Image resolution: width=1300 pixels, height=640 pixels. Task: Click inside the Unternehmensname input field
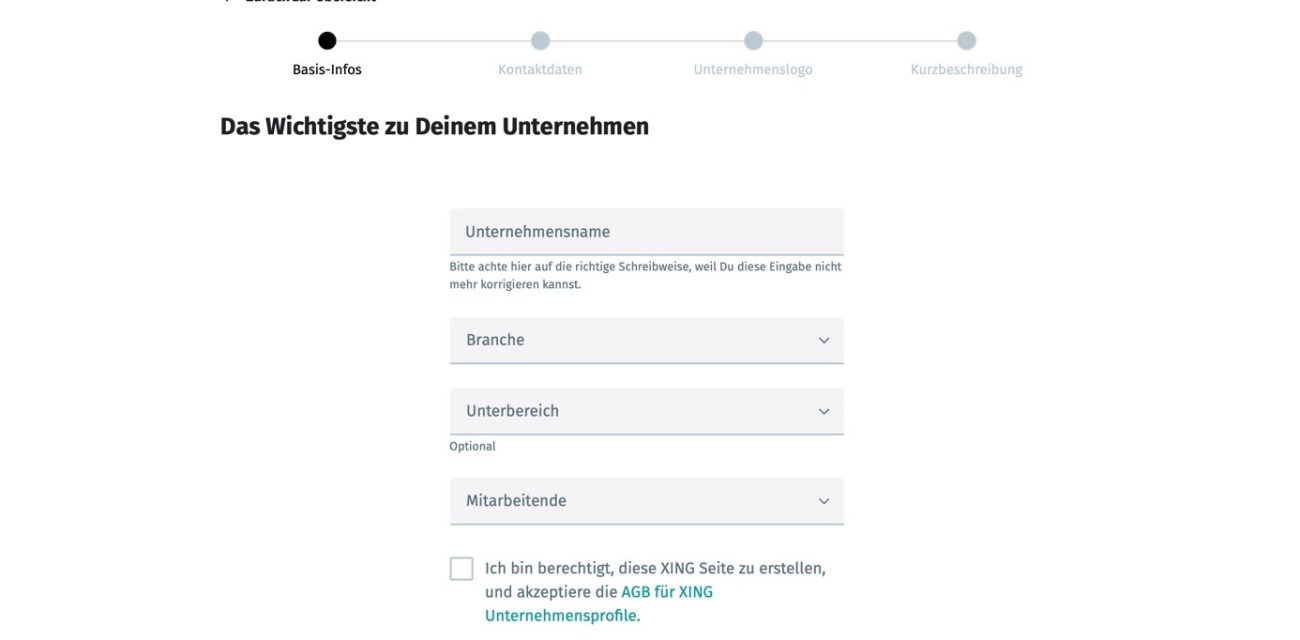(647, 230)
